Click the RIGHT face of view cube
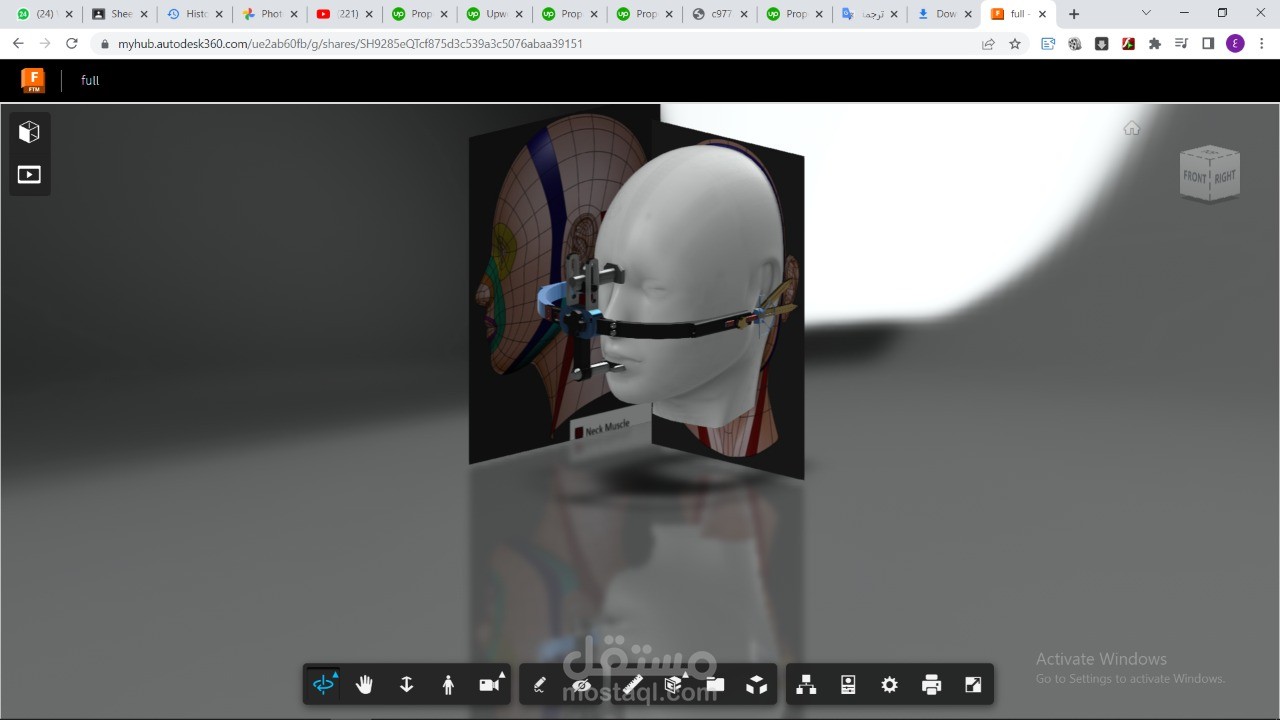1280x720 pixels. 1225,177
